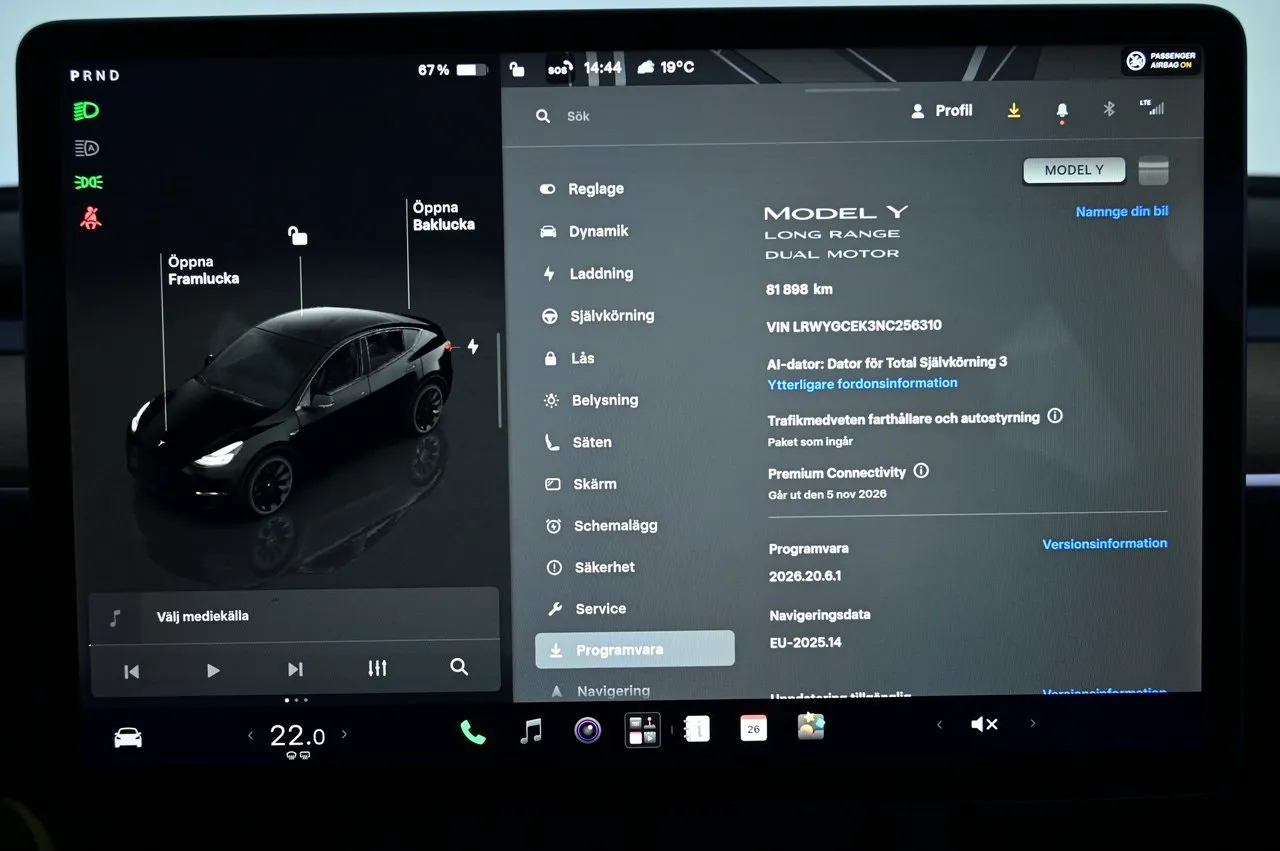This screenshot has height=851, width=1280.
Task: Tap the Sök search field
Action: [578, 116]
